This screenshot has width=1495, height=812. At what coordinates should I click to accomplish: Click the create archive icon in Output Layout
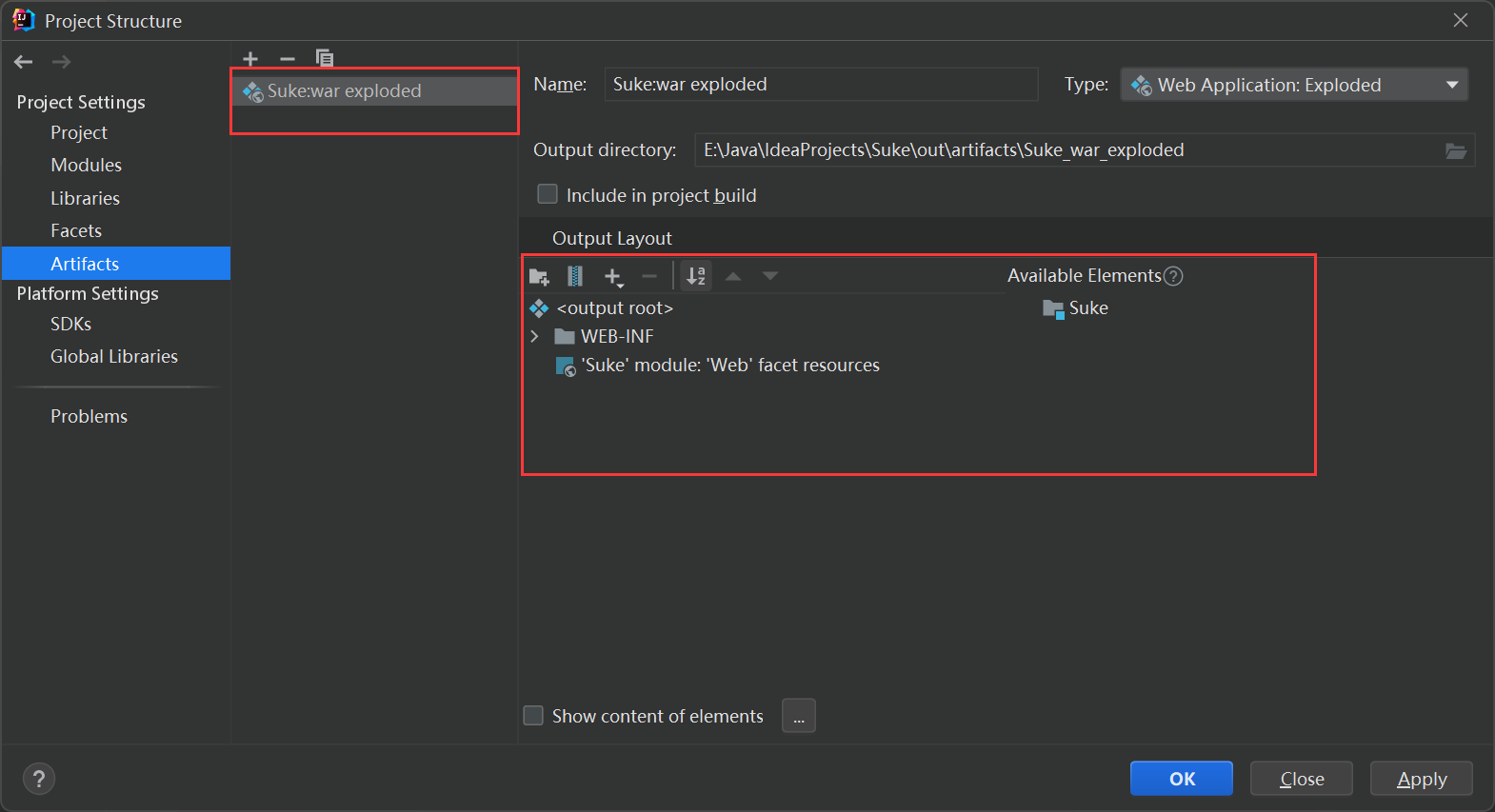tap(575, 276)
